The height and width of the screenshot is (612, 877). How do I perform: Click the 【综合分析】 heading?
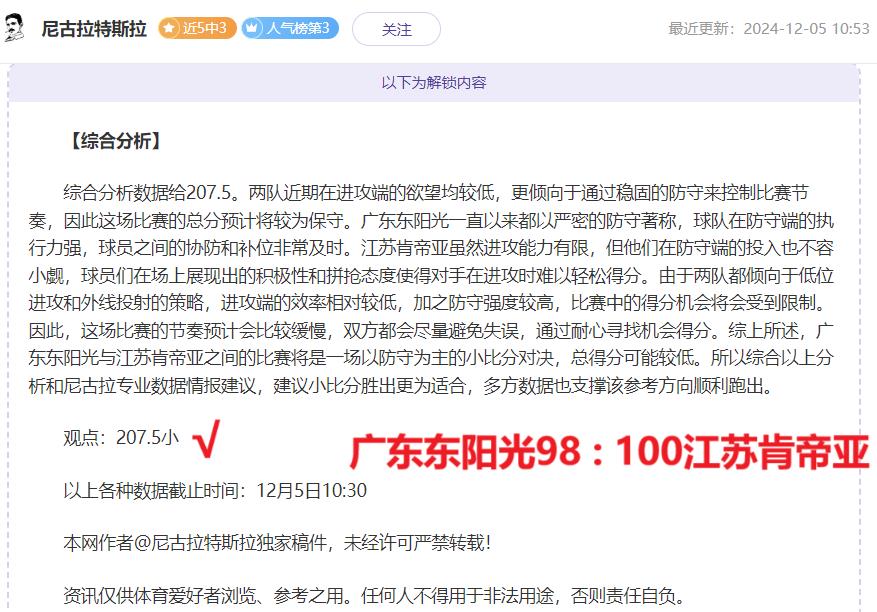(x=116, y=140)
